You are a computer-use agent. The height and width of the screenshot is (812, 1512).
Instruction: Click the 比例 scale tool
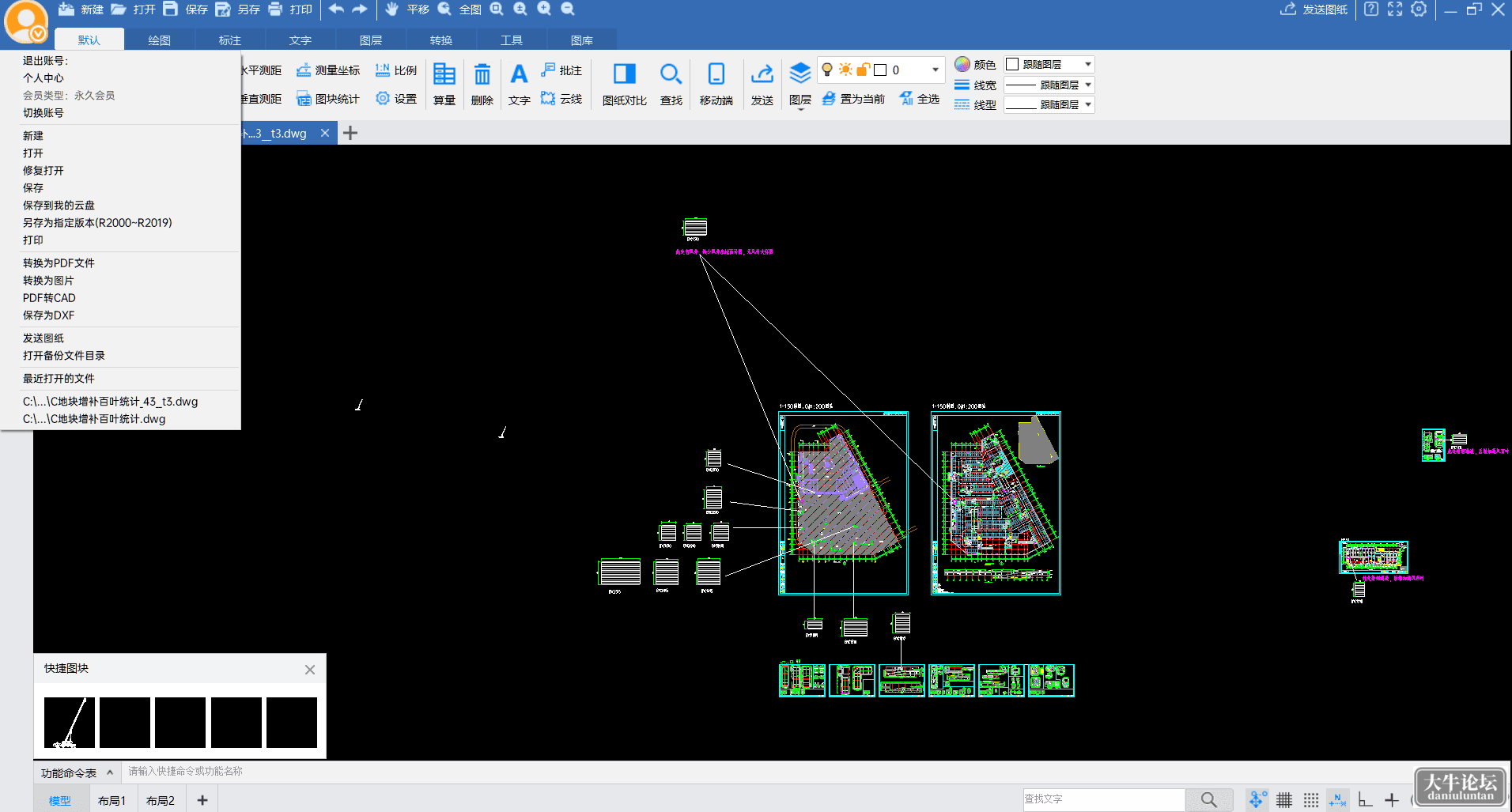(395, 70)
